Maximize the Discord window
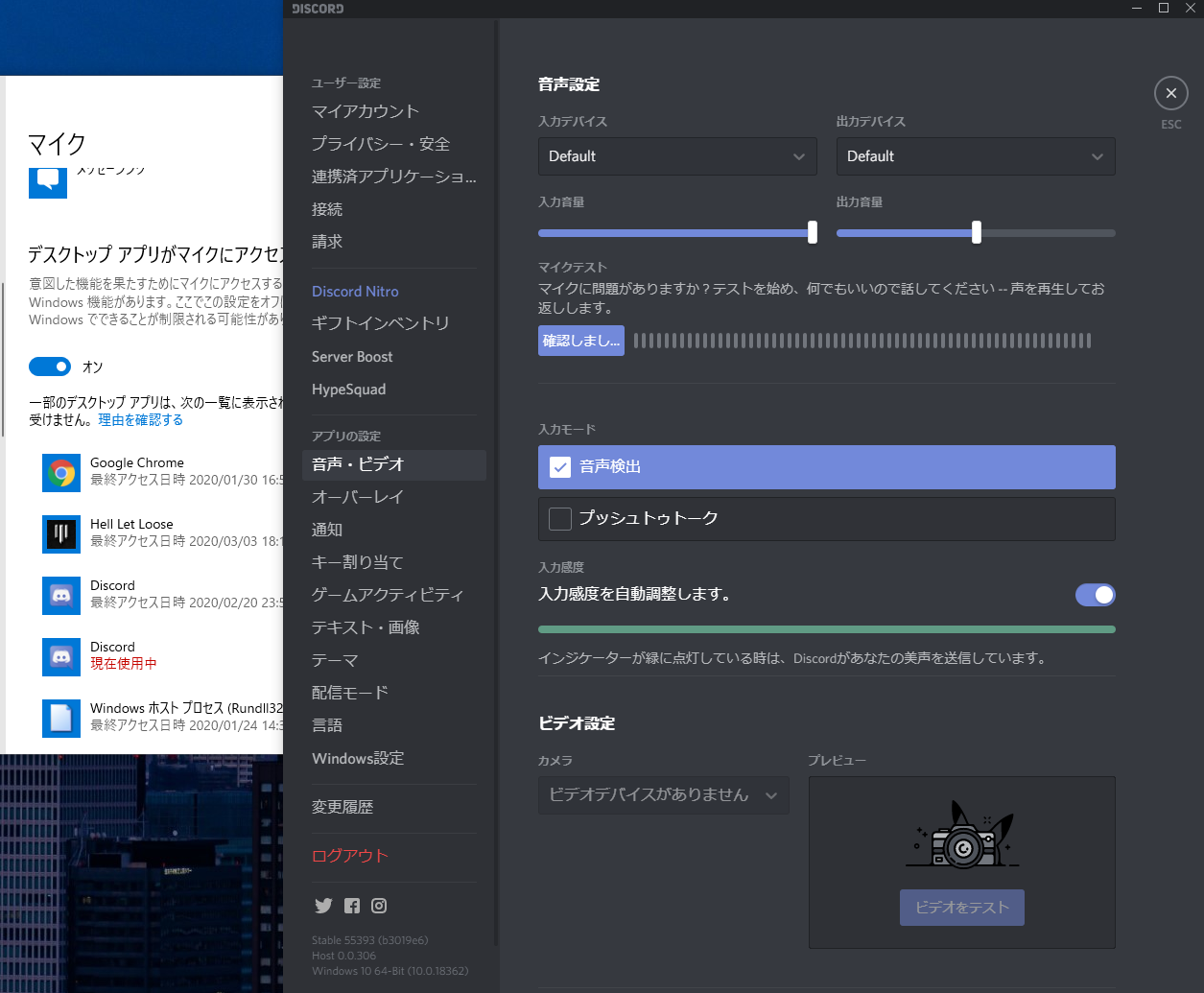This screenshot has height=993, width=1204. 1164,9
